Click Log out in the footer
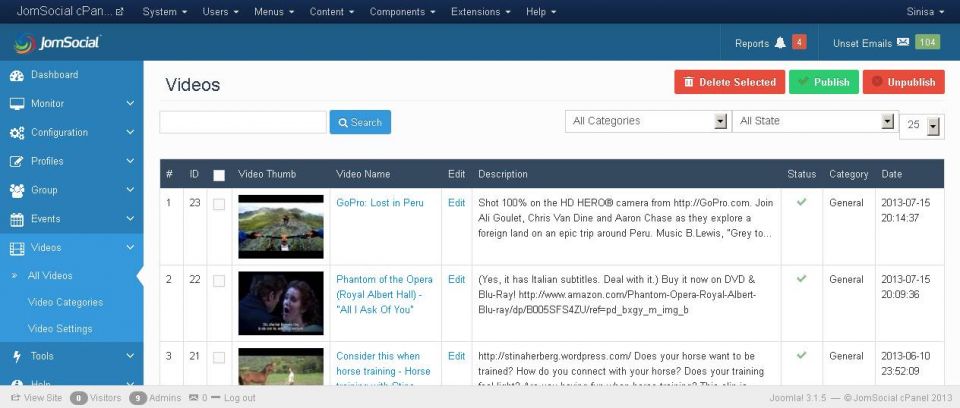960x408 pixels. tap(239, 398)
